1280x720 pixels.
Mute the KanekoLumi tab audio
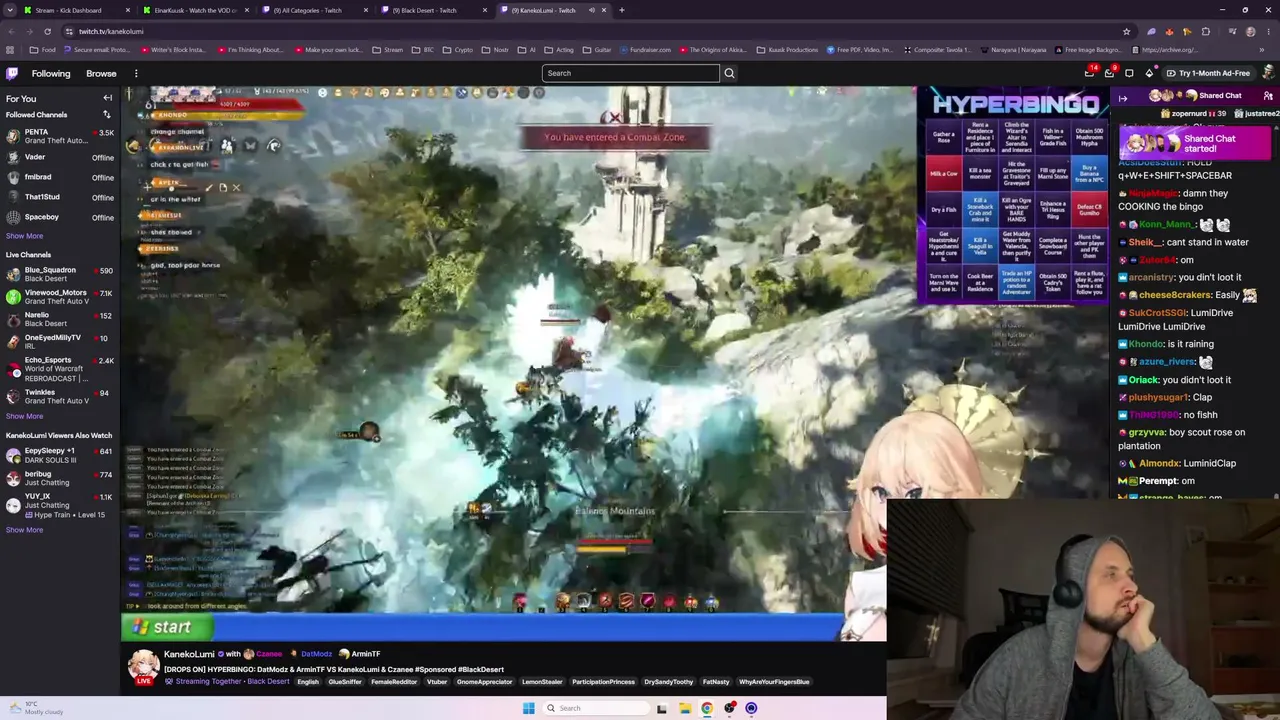(592, 10)
